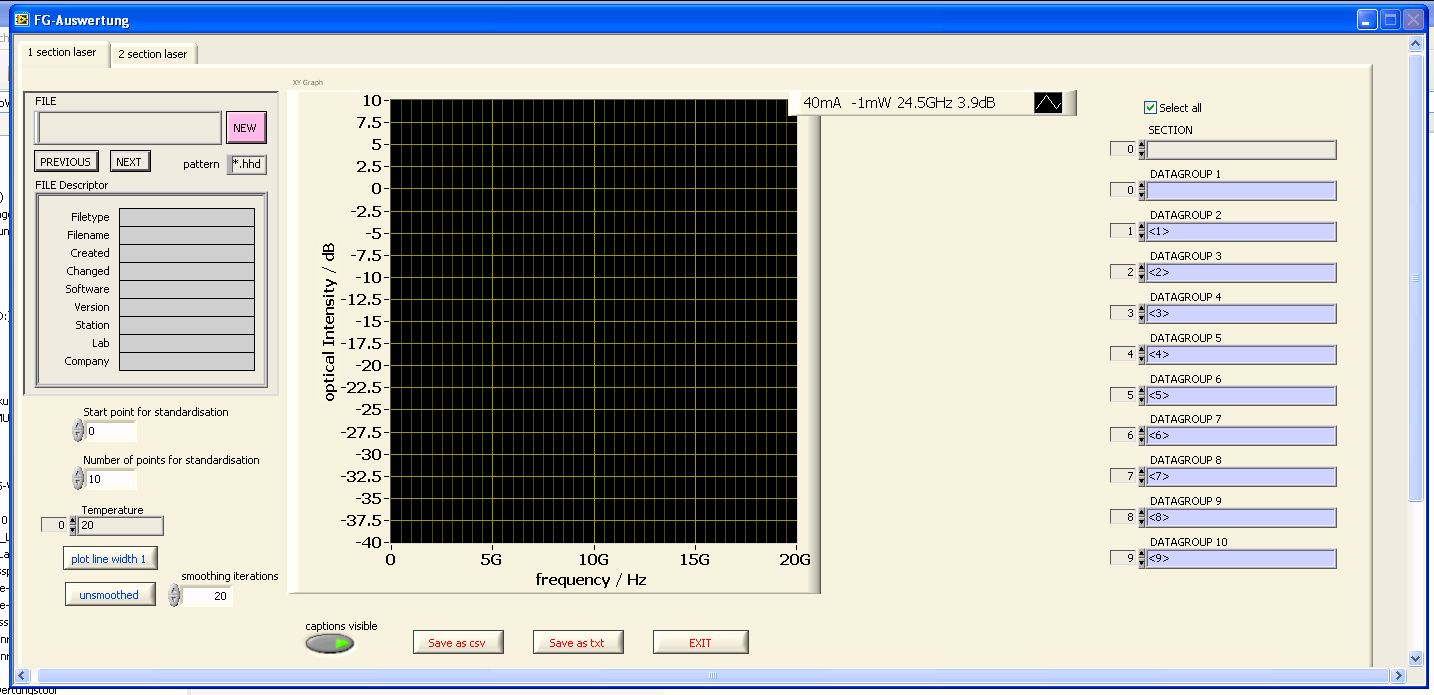The image size is (1434, 695).
Task: Click the Temperature value field showing 20
Action: coord(121,525)
